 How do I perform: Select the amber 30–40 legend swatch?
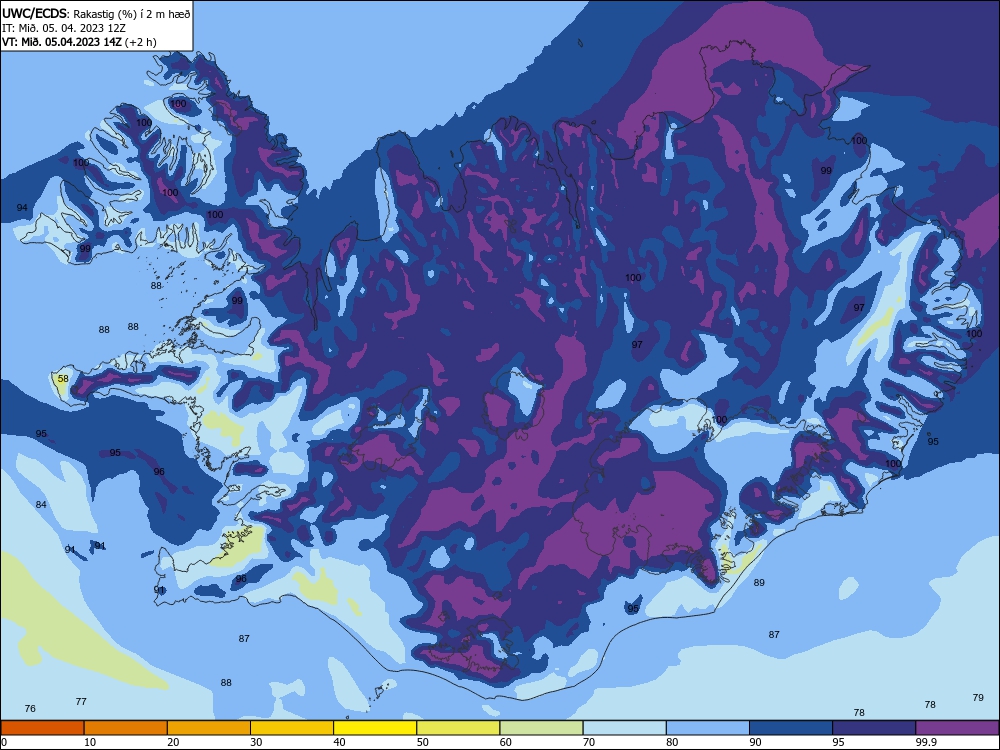292,728
